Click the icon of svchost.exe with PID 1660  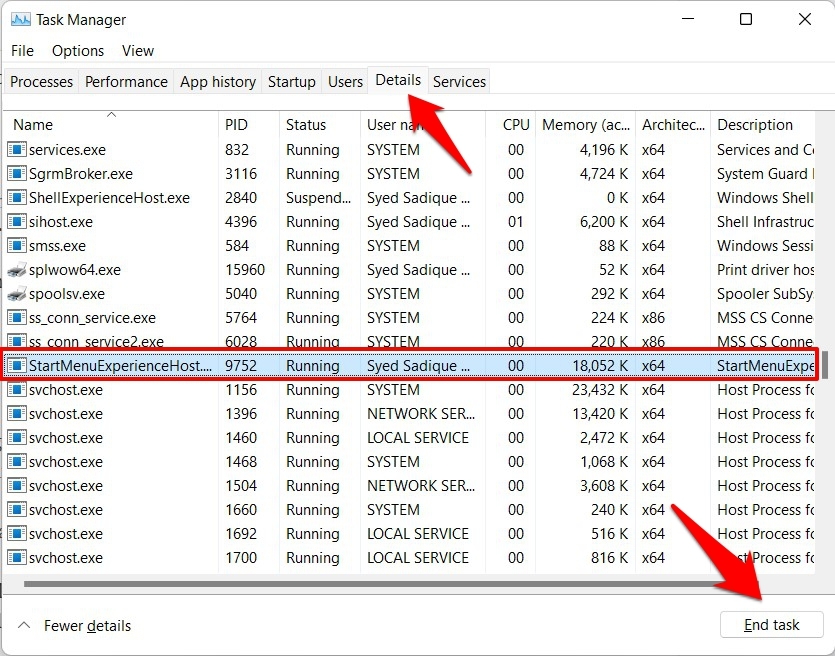(17, 510)
